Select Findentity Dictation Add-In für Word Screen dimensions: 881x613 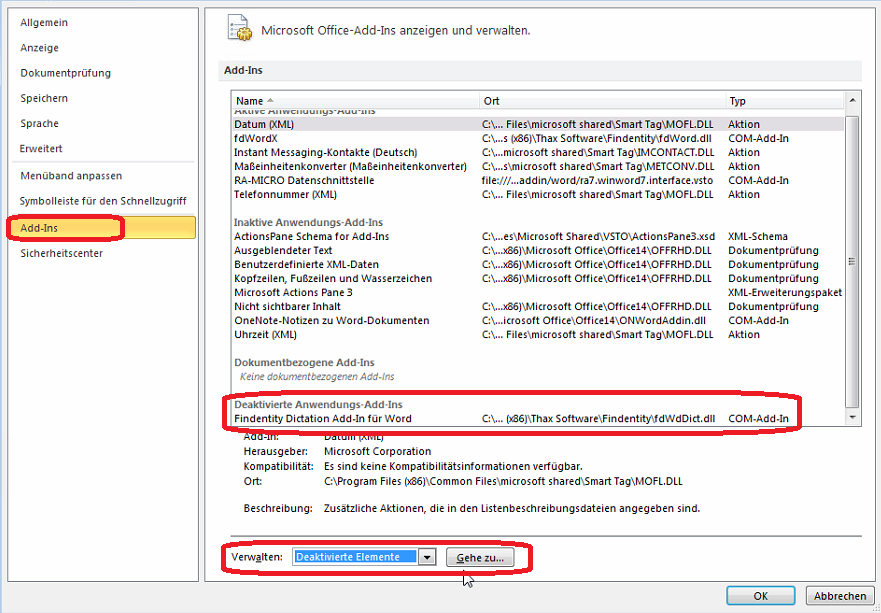click(538, 419)
